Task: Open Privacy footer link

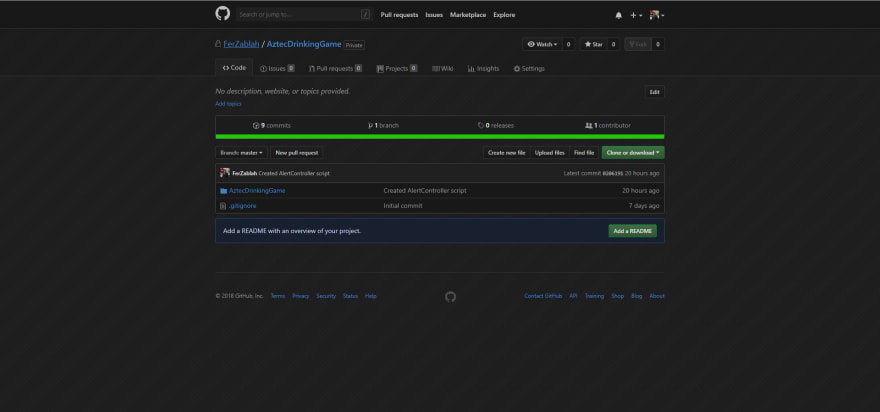Action: click(x=301, y=296)
